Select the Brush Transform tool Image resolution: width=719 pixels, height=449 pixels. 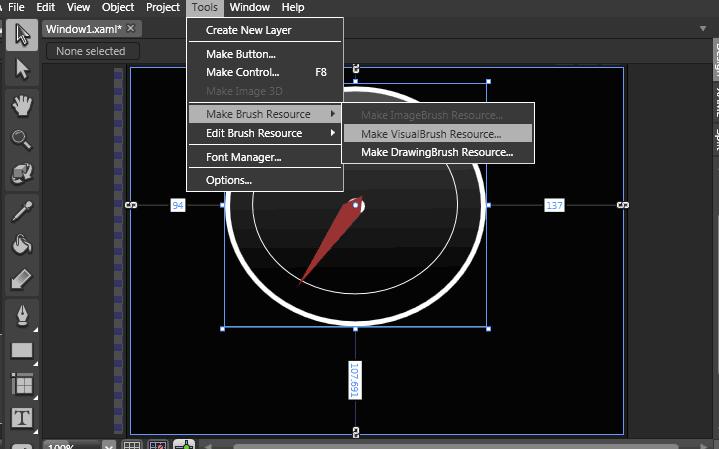click(22, 279)
